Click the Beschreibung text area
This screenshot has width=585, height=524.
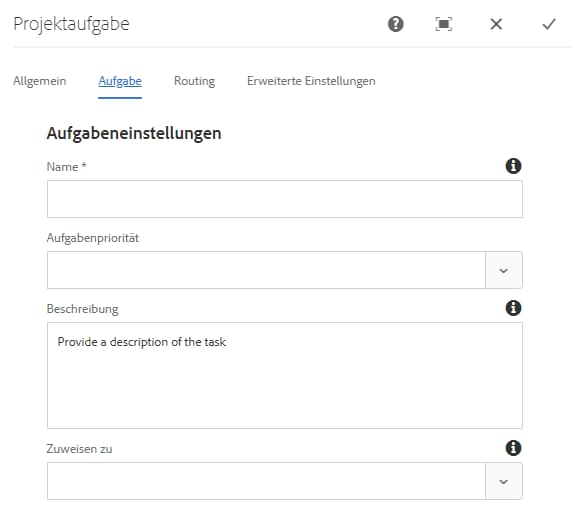click(x=285, y=375)
